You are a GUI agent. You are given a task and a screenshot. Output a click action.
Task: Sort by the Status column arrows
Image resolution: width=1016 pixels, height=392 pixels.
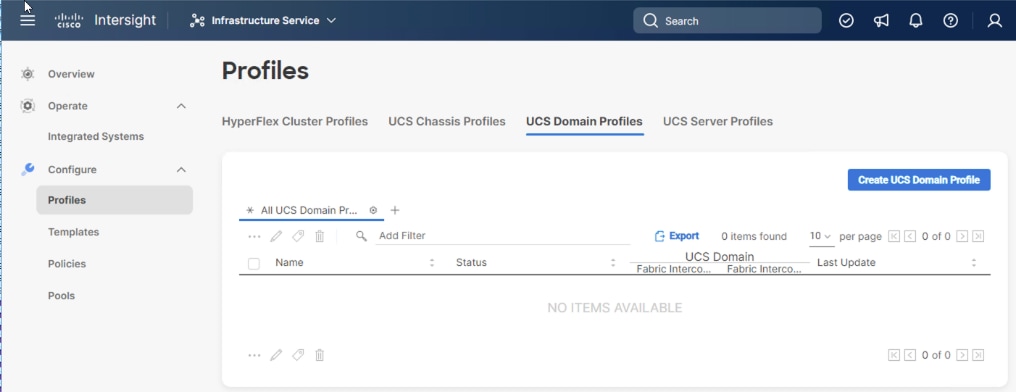click(x=612, y=262)
